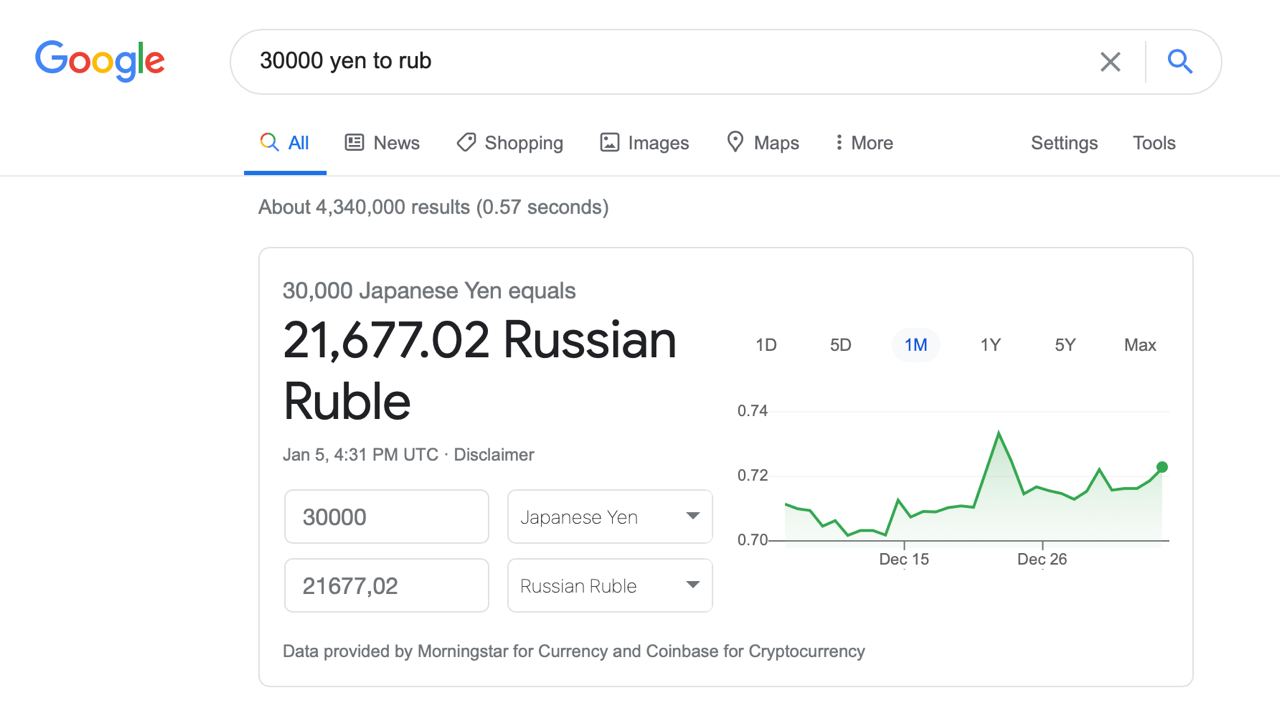Select the 1D chart range
Image resolution: width=1280 pixels, height=706 pixels.
[766, 345]
